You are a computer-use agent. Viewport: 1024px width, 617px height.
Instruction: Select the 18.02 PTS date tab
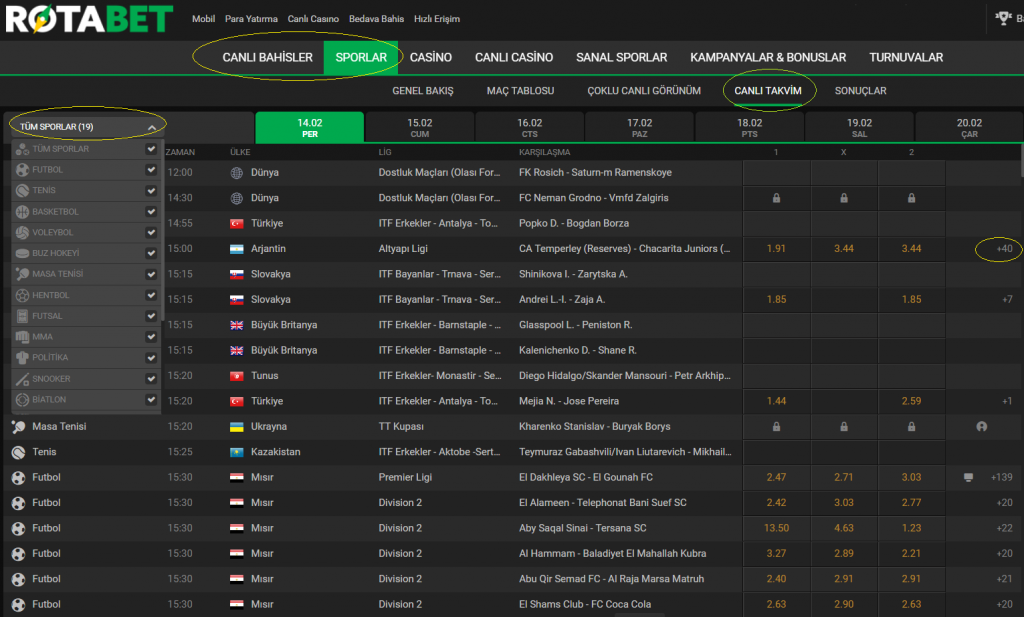(749, 127)
